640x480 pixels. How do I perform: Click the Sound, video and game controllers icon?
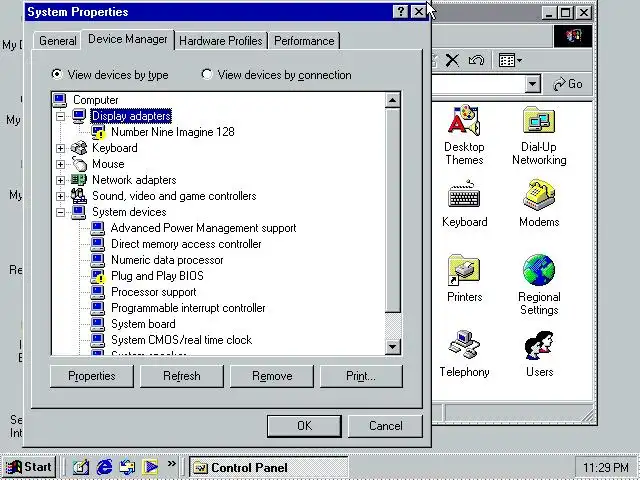point(79,196)
